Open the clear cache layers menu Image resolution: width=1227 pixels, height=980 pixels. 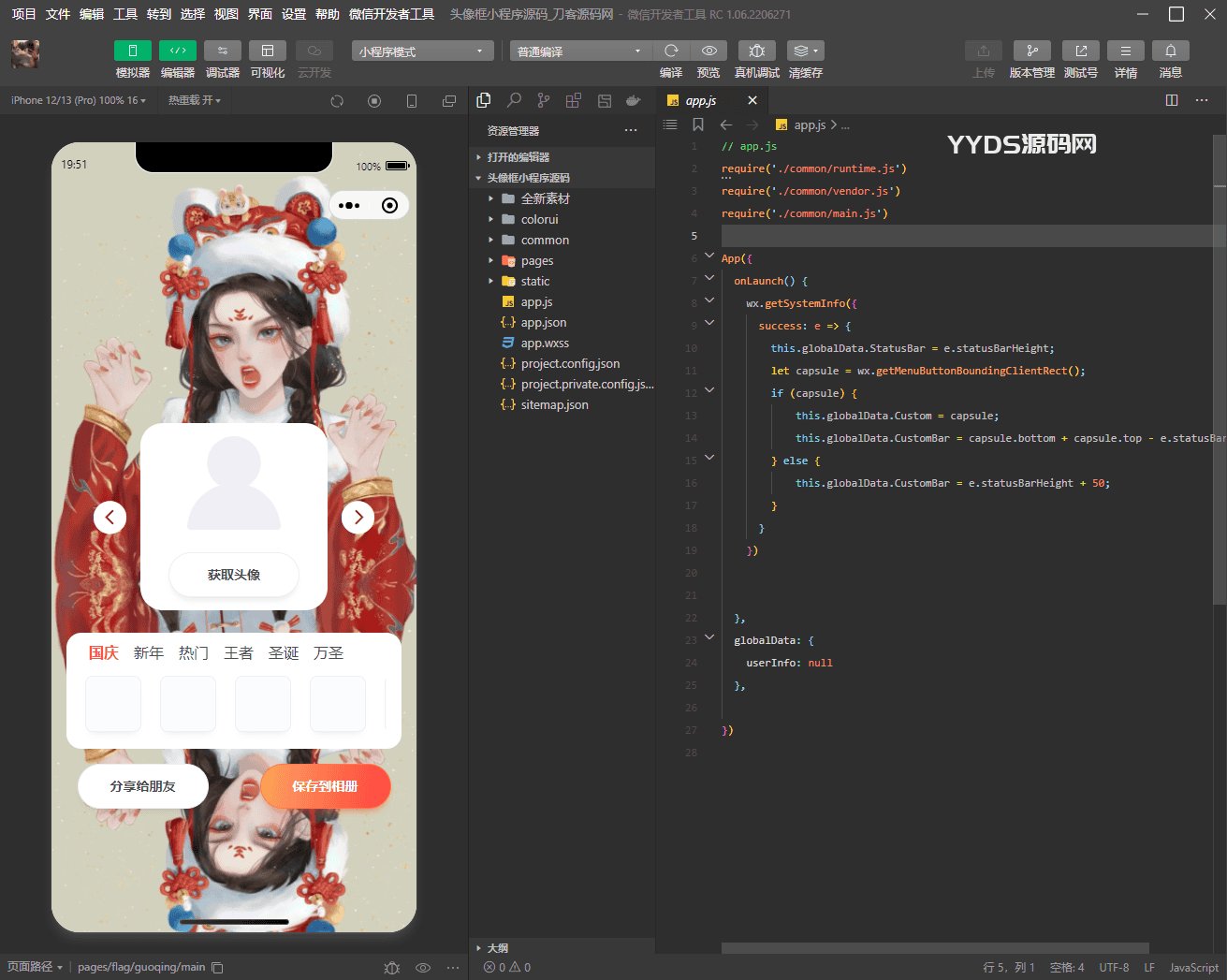pyautogui.click(x=805, y=51)
